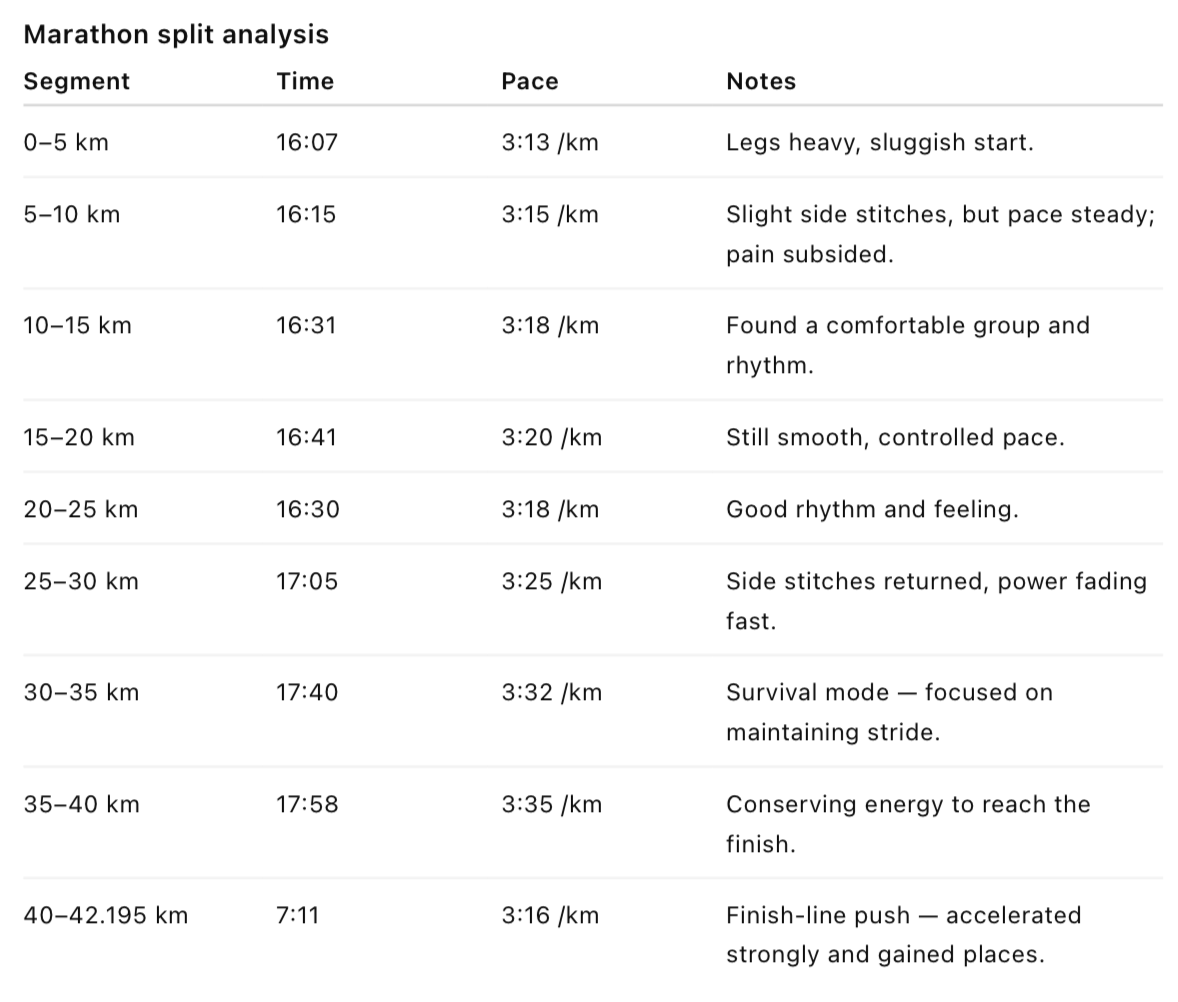Click the "Legs heavy, sluggish start" note
This screenshot has width=1178, height=1002.
tap(880, 142)
